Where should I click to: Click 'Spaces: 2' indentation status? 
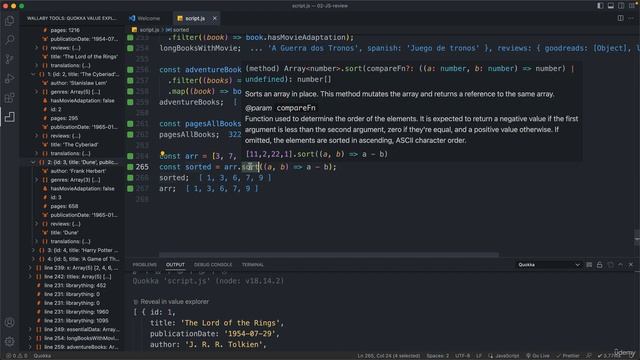point(438,356)
